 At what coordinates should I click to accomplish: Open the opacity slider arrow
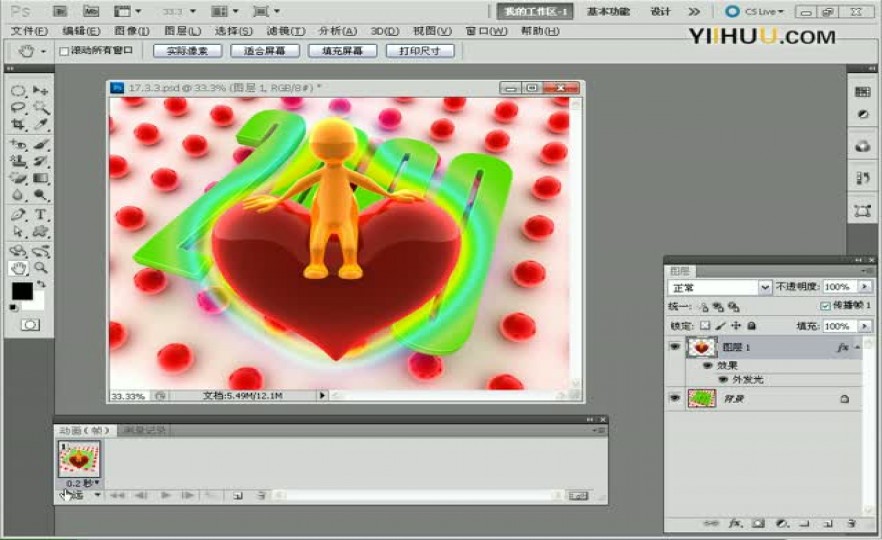865,287
